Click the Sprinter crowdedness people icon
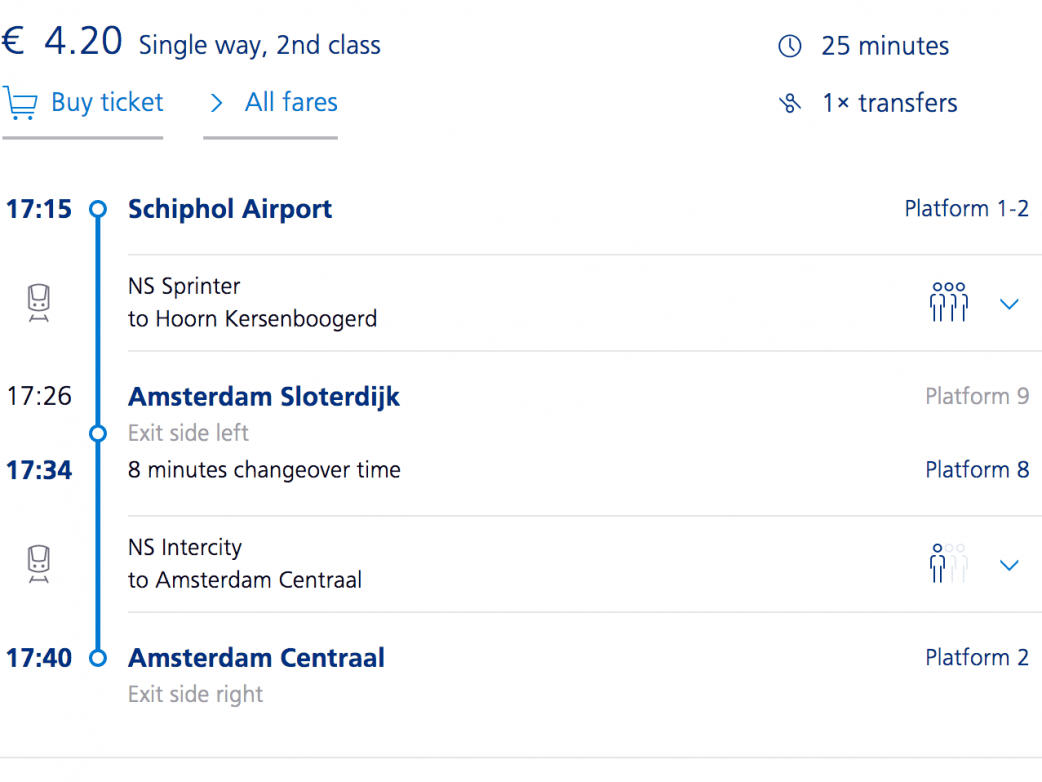Screen dimensions: 1042x782 pyautogui.click(x=948, y=302)
